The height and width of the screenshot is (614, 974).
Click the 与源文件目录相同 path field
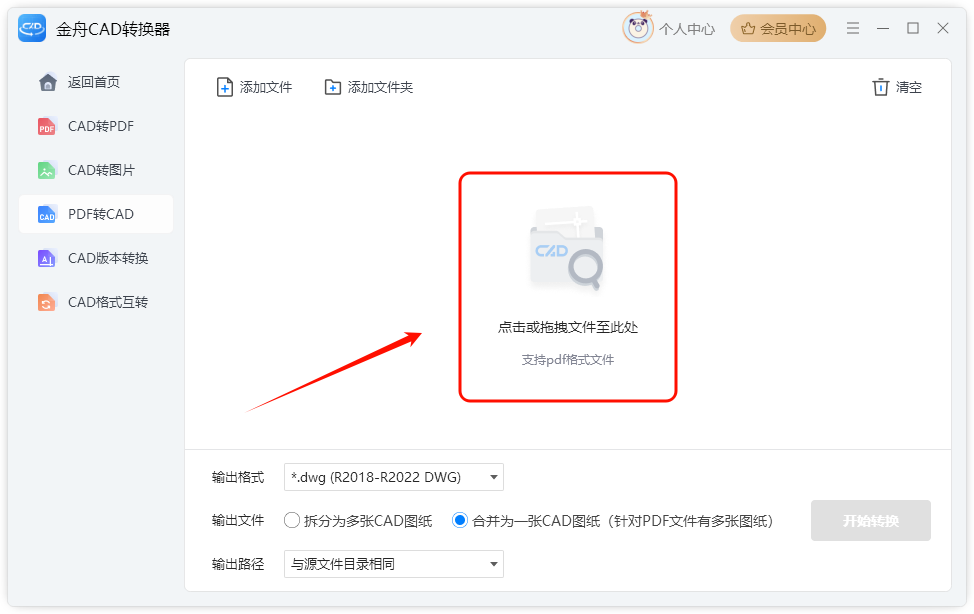(x=394, y=564)
